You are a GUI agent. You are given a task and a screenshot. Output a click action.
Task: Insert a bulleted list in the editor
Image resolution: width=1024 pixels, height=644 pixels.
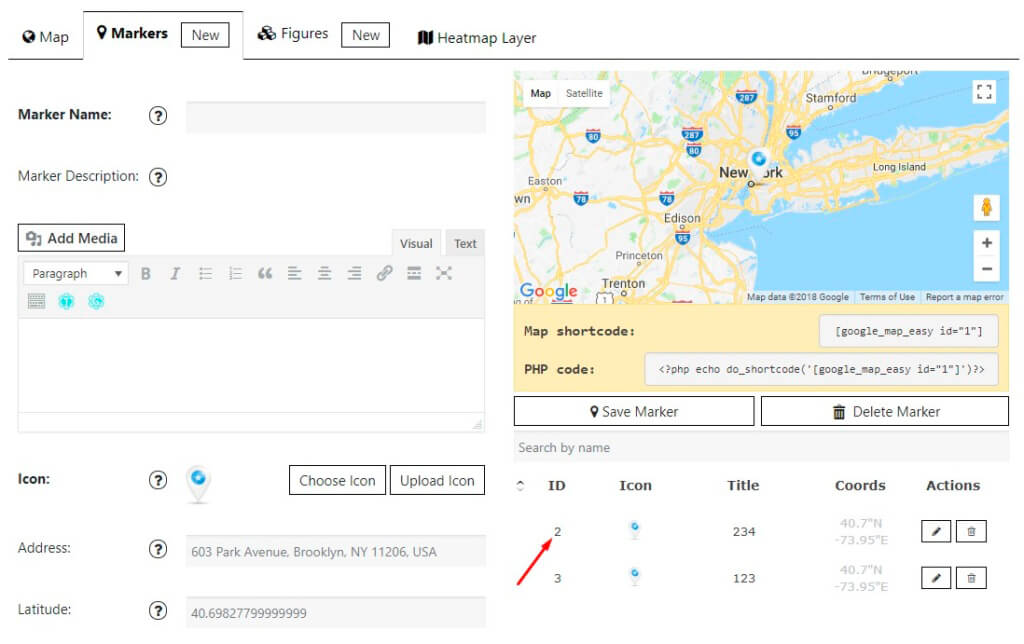coord(205,274)
